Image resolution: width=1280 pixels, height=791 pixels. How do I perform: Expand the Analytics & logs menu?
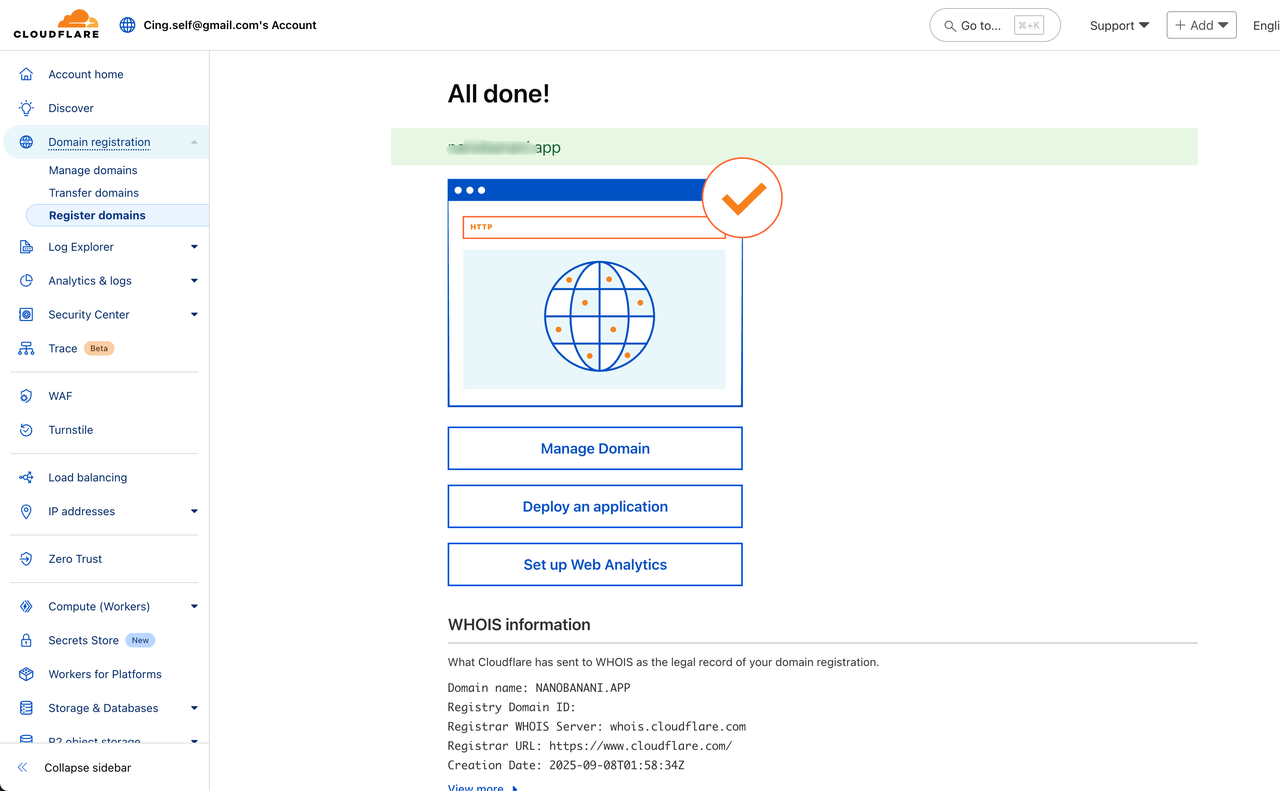[194, 281]
